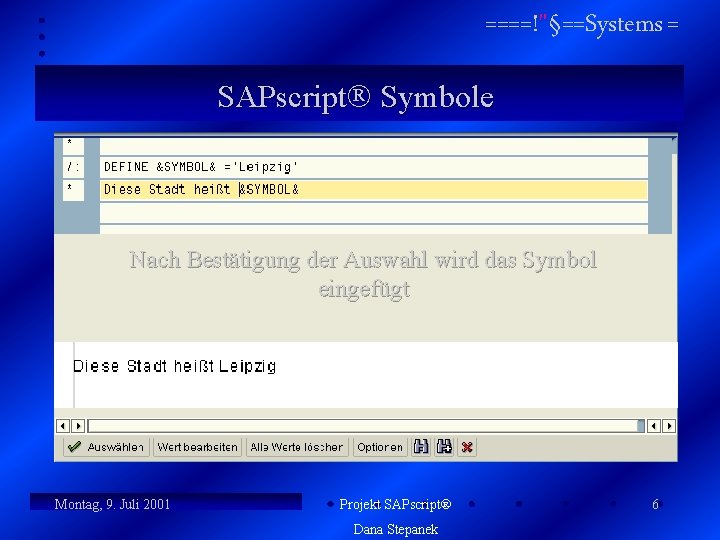The width and height of the screenshot is (720, 540).
Task: Click the binoculars-plus find next icon
Action: [444, 447]
